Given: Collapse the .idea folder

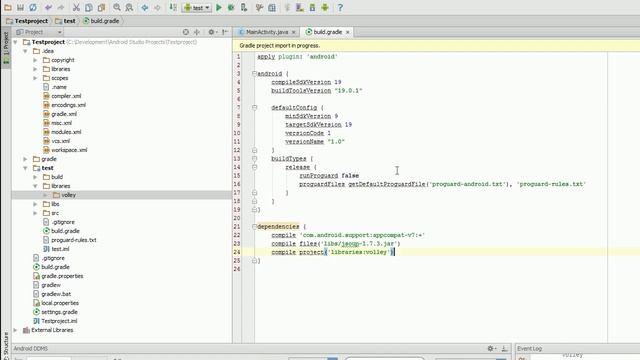Looking at the screenshot, I should click(x=25, y=51).
